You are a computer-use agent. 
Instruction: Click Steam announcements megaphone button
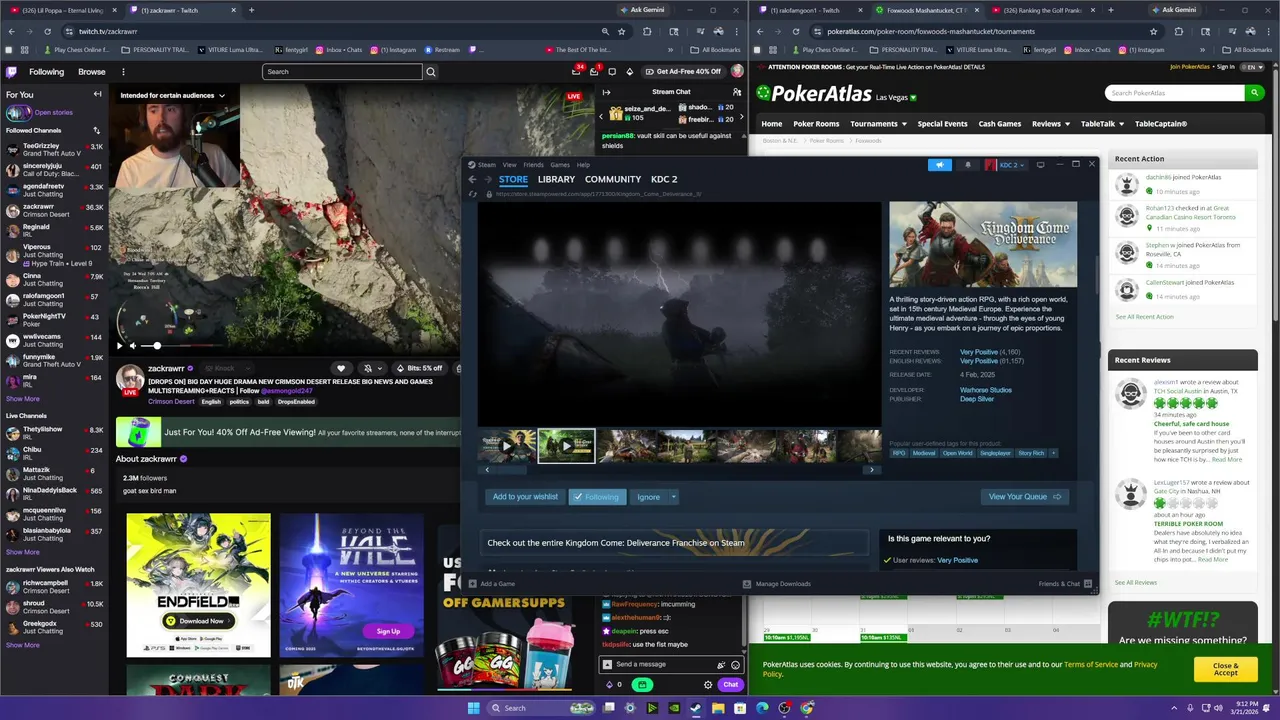pyautogui.click(x=940, y=165)
